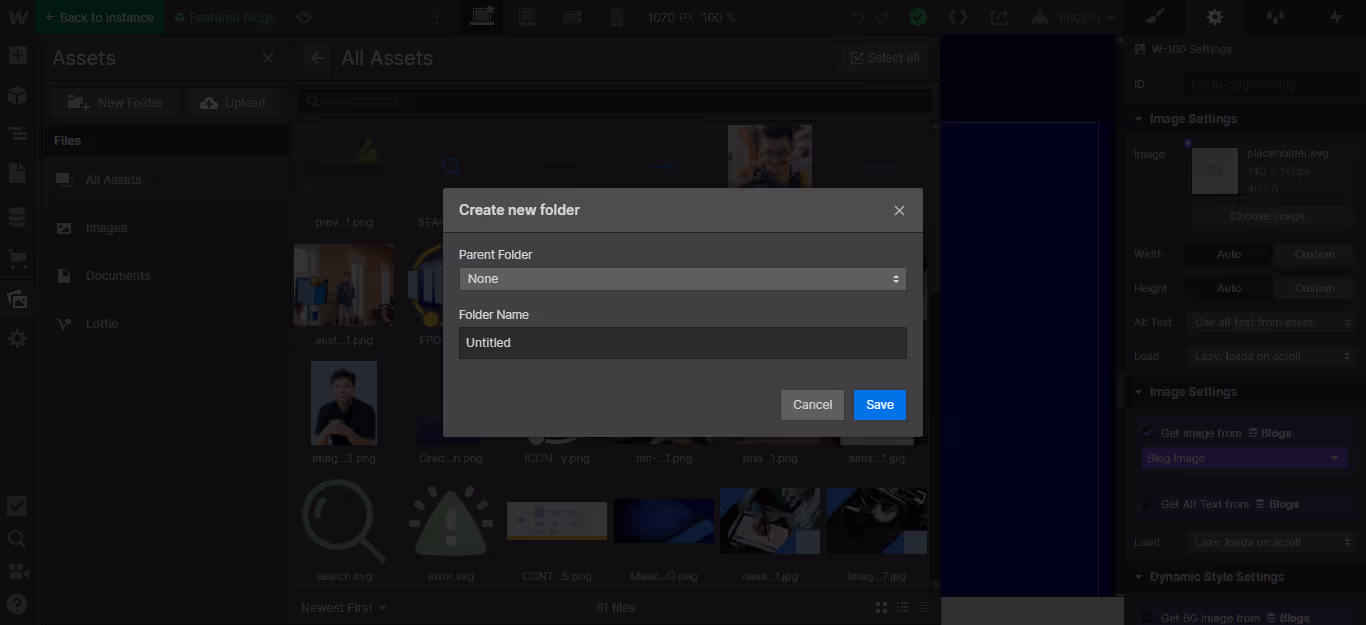
Task: Toggle Get Alt Text from Blogs checkbox
Action: [1147, 504]
